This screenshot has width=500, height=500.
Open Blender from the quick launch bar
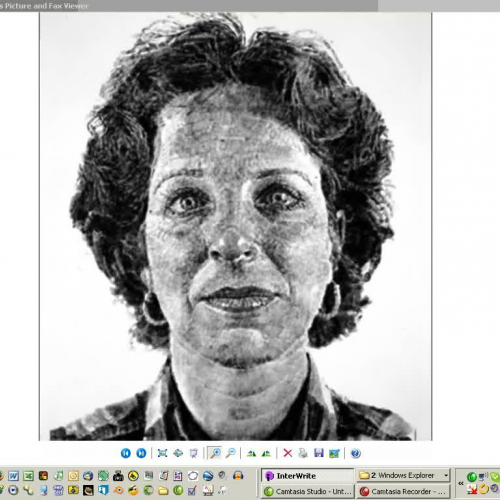(x=118, y=490)
